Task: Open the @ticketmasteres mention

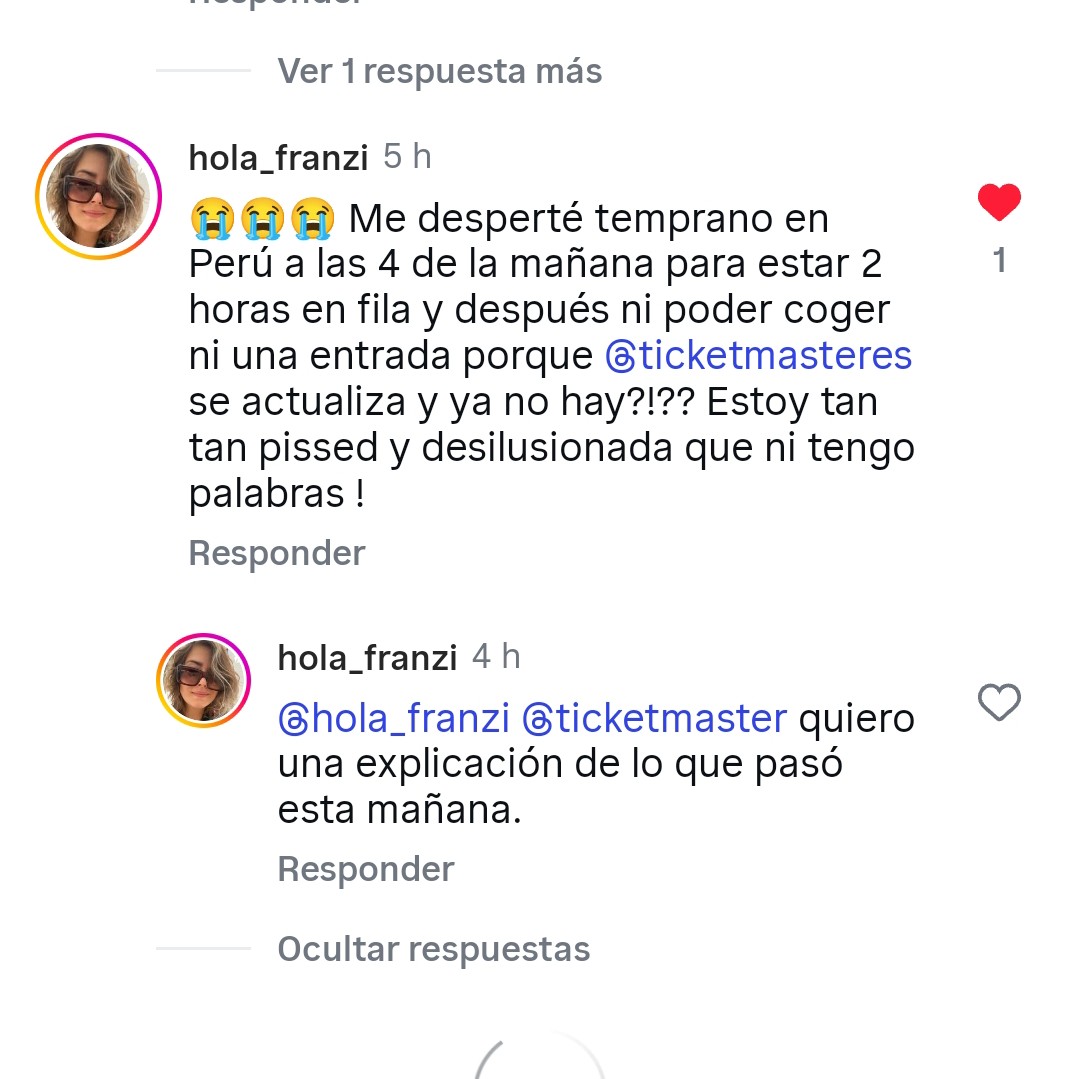Action: (x=759, y=356)
